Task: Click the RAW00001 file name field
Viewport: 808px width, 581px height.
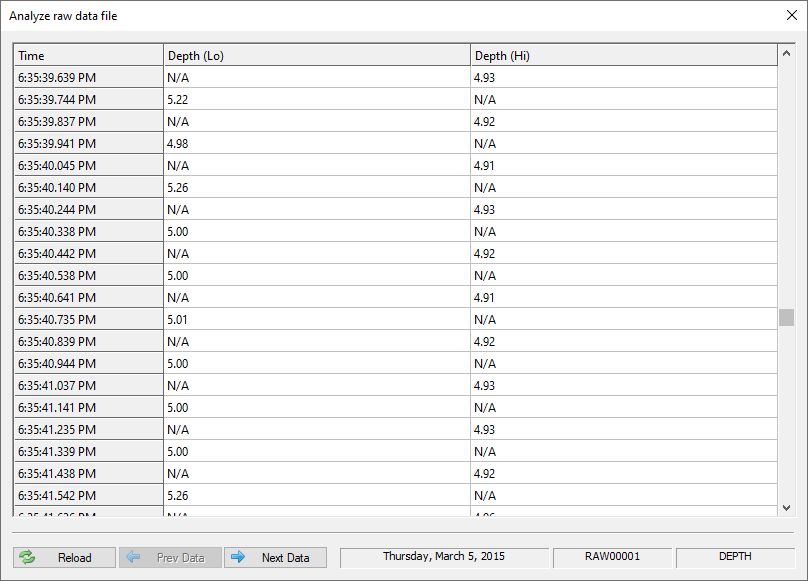Action: point(612,557)
